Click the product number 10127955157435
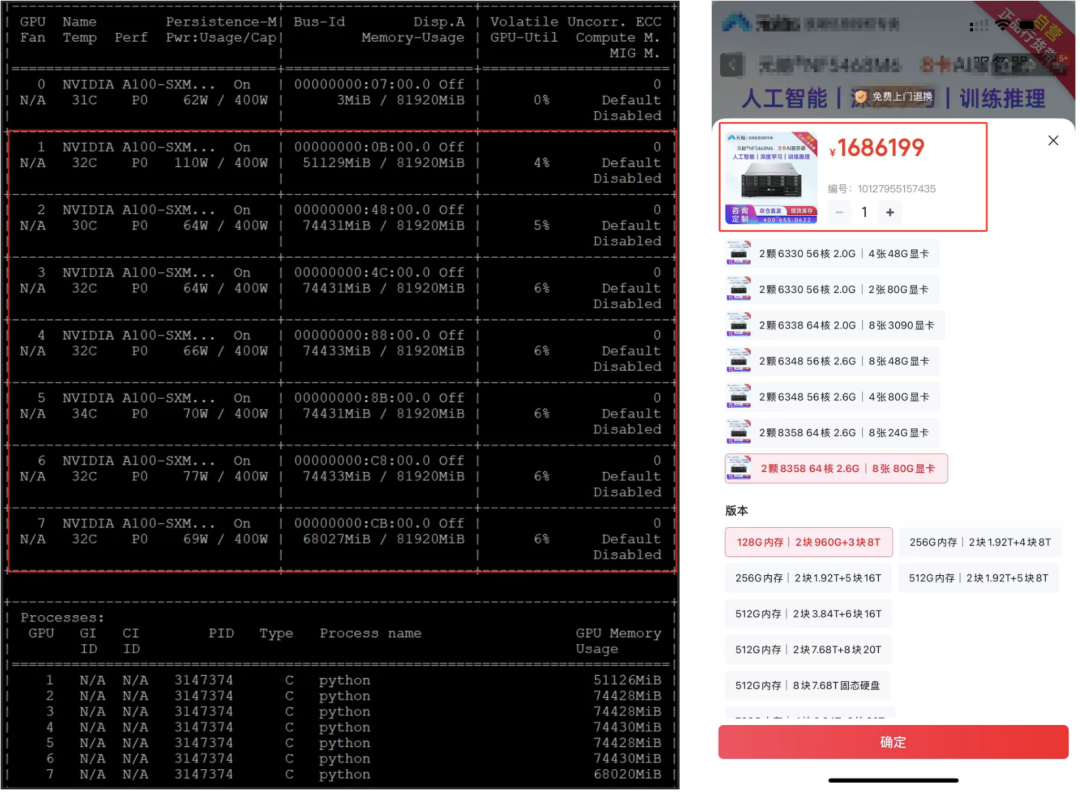Screen dimensions: 1080x792 coord(896,189)
